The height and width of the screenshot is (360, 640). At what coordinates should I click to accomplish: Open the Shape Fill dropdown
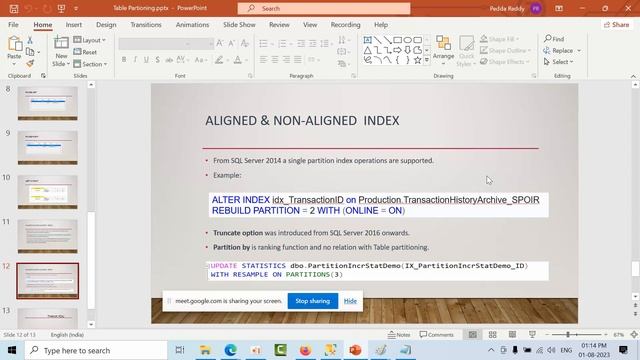[x=499, y=39]
